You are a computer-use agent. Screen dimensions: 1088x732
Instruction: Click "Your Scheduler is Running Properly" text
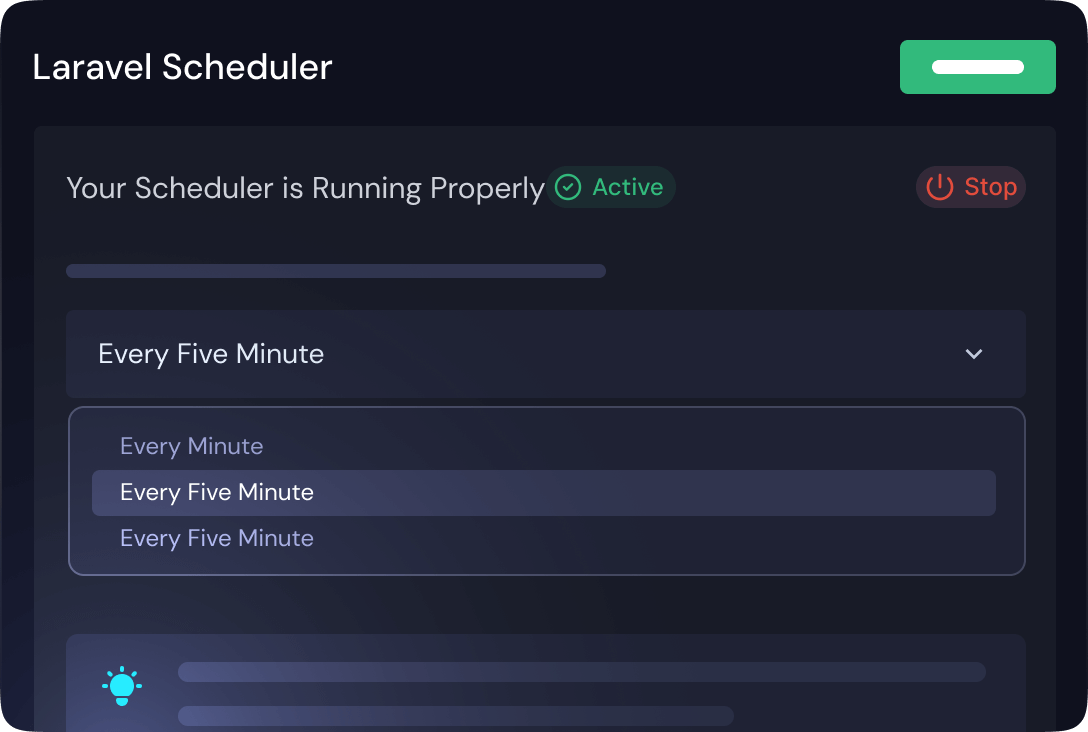305,188
